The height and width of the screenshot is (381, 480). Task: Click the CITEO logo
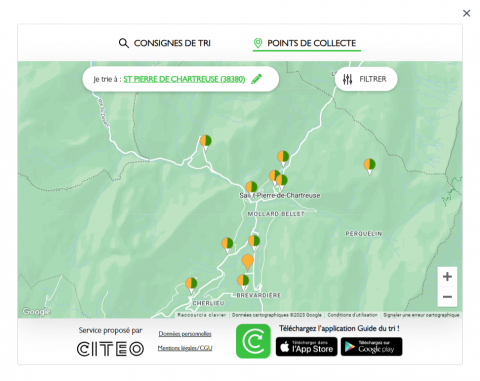(x=110, y=349)
